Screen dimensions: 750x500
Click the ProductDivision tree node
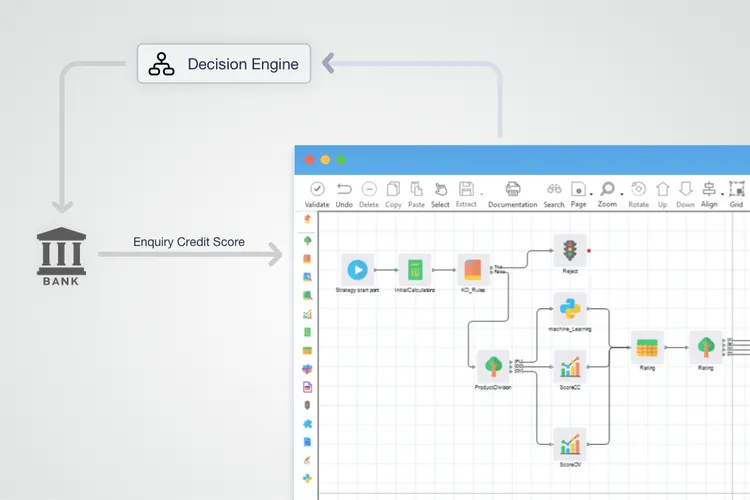click(493, 365)
